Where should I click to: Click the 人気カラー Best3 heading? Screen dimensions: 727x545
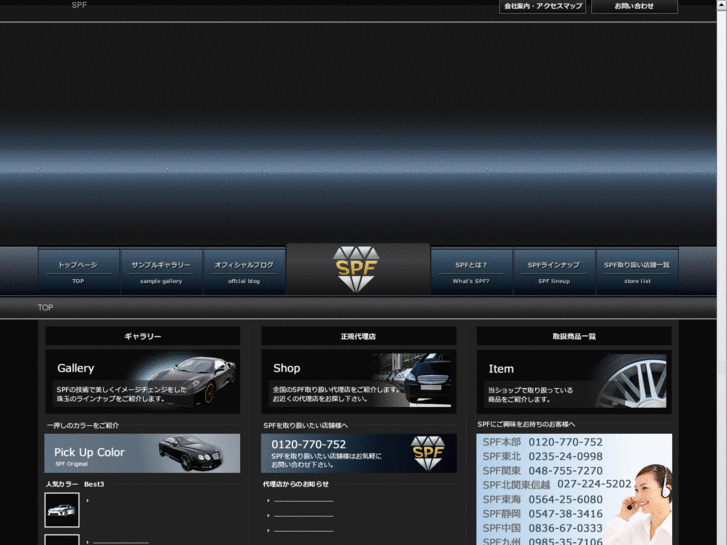point(75,484)
